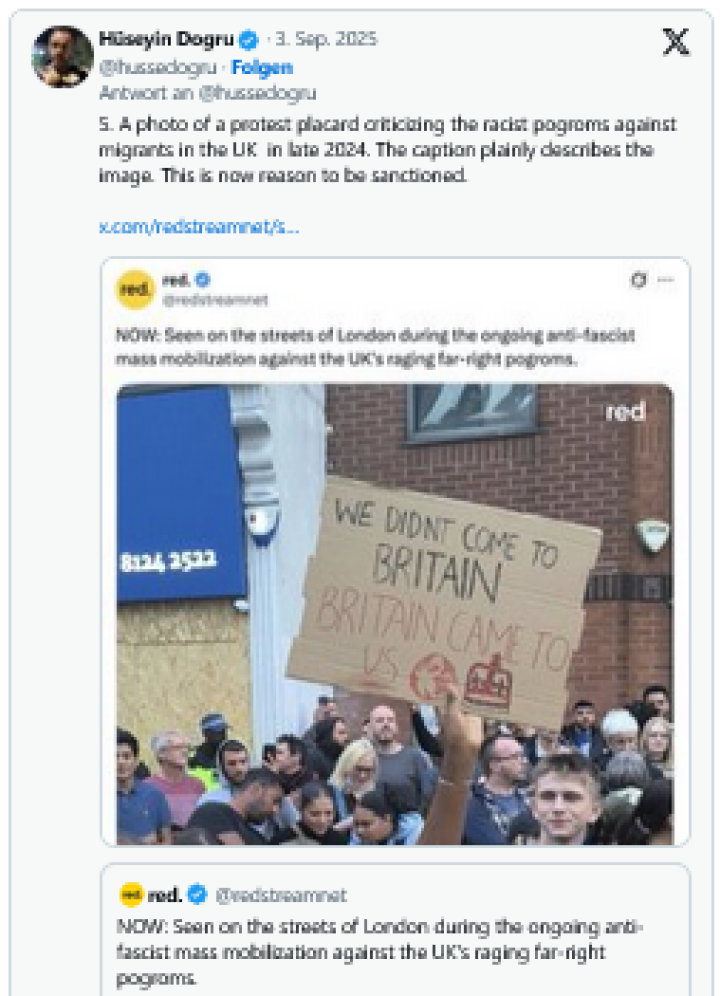
Task: Click the @redstreamnet handle in bottom card
Action: tap(281, 895)
